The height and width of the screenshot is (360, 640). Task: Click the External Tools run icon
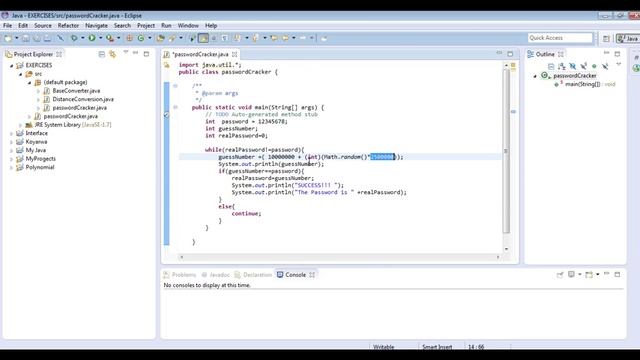click(110, 38)
